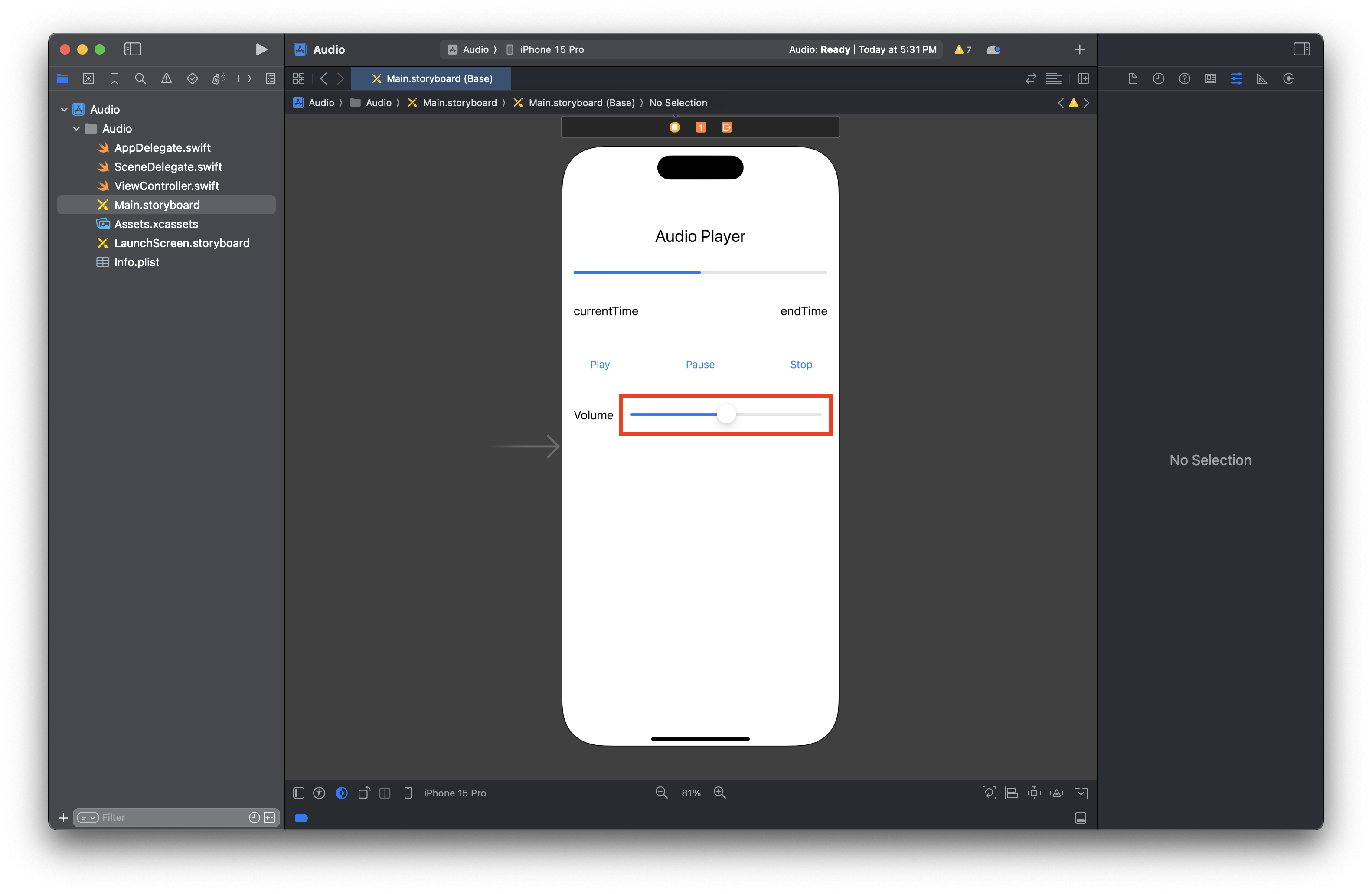The width and height of the screenshot is (1372, 894).
Task: Toggle document outline at canvas bottom
Action: point(299,793)
